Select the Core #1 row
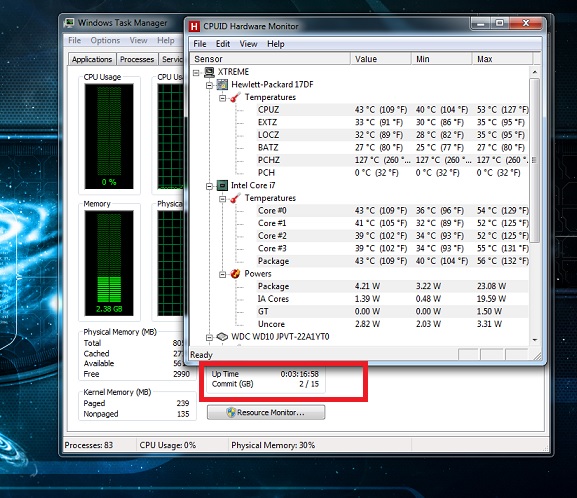The image size is (577, 498). click(392, 223)
